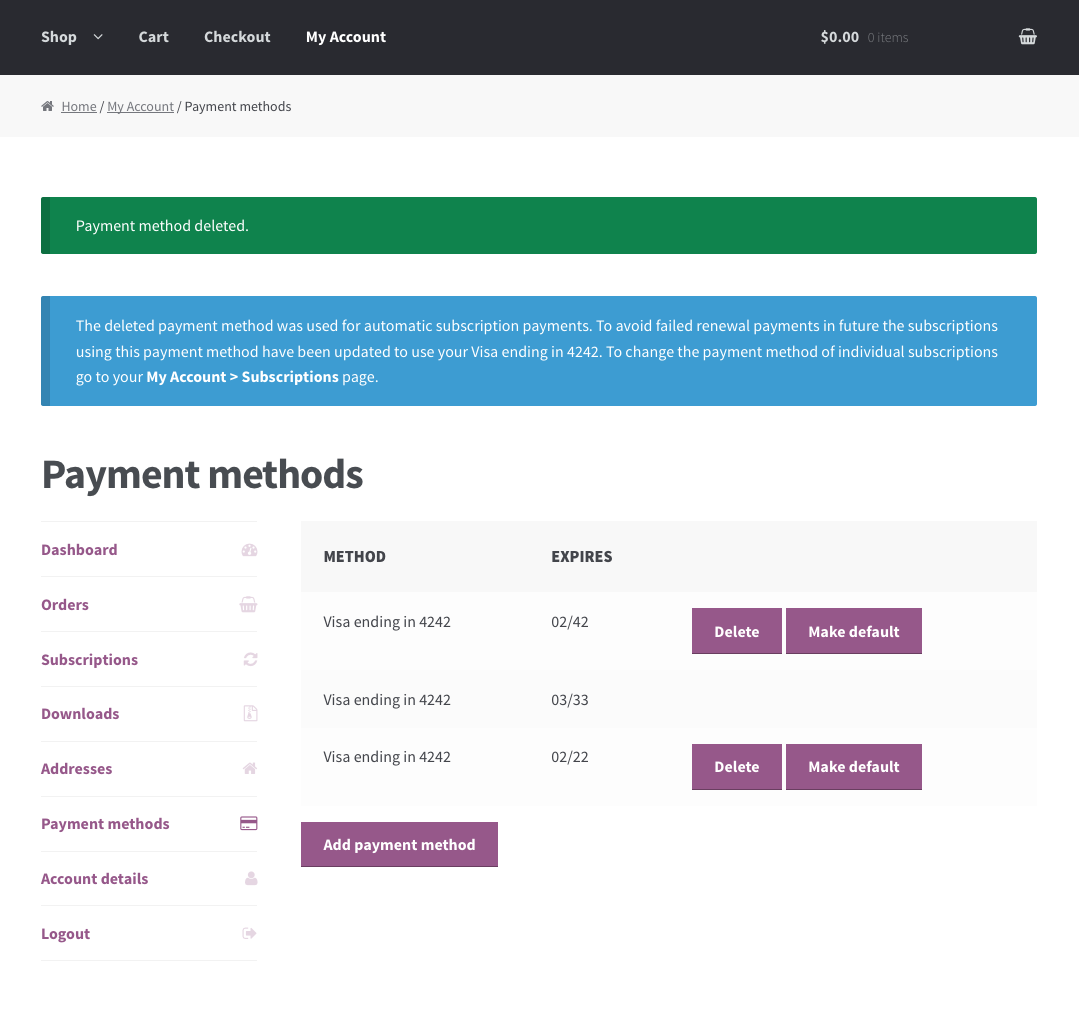Click the house icon next to Addresses
This screenshot has width=1079, height=1010.
(x=248, y=768)
